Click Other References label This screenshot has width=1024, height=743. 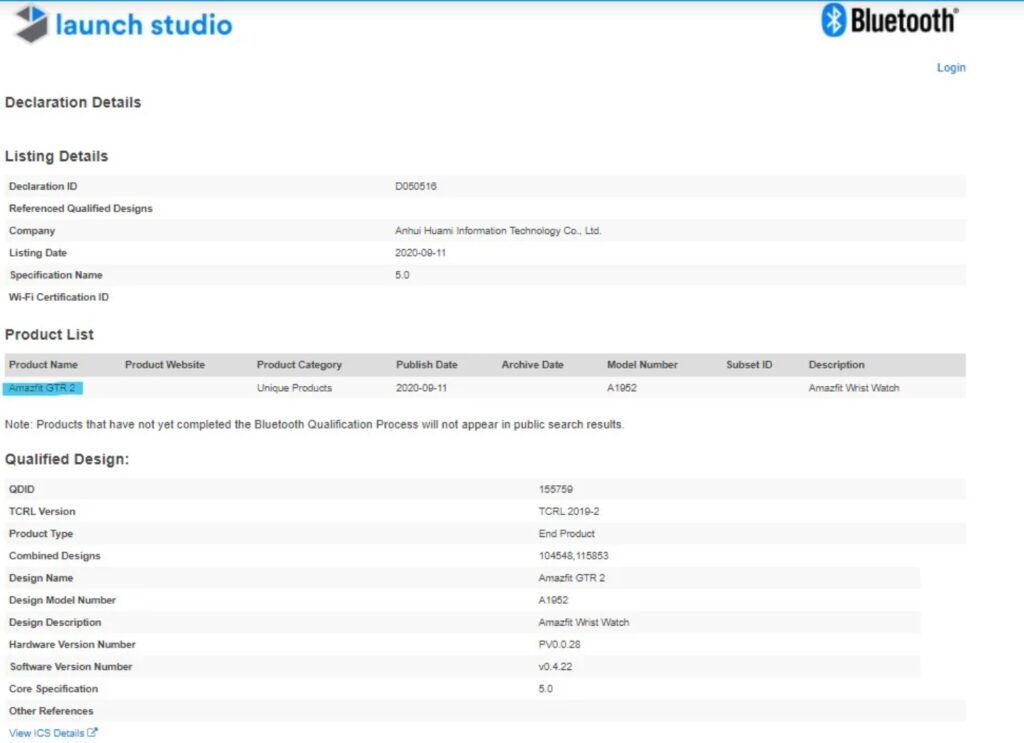(51, 711)
